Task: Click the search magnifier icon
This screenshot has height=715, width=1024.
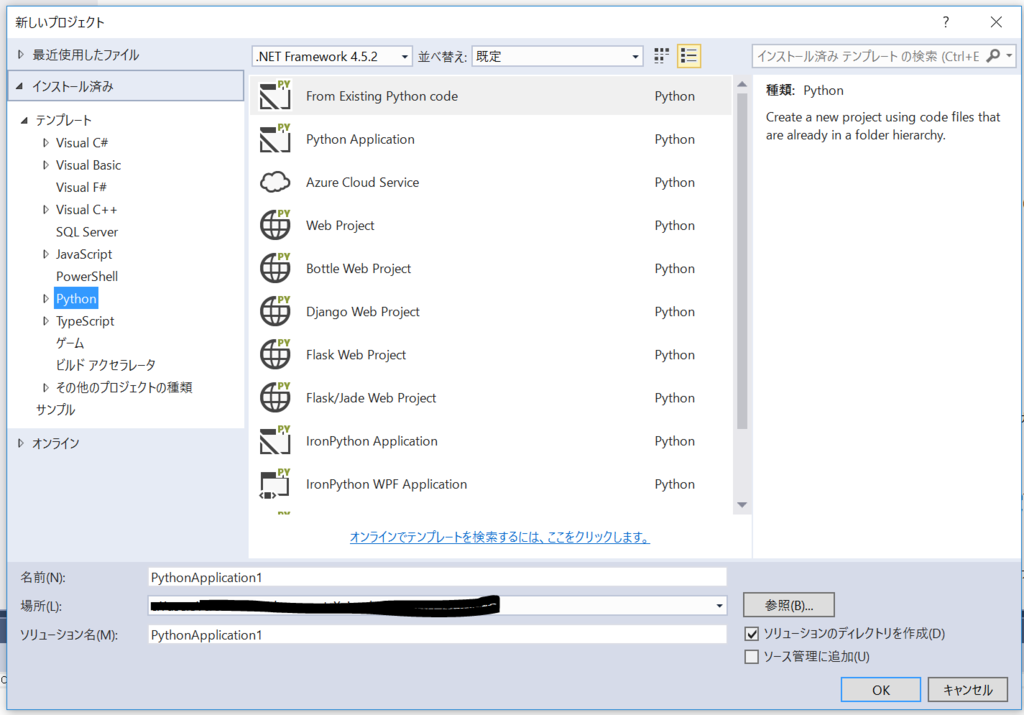Action: pyautogui.click(x=993, y=56)
